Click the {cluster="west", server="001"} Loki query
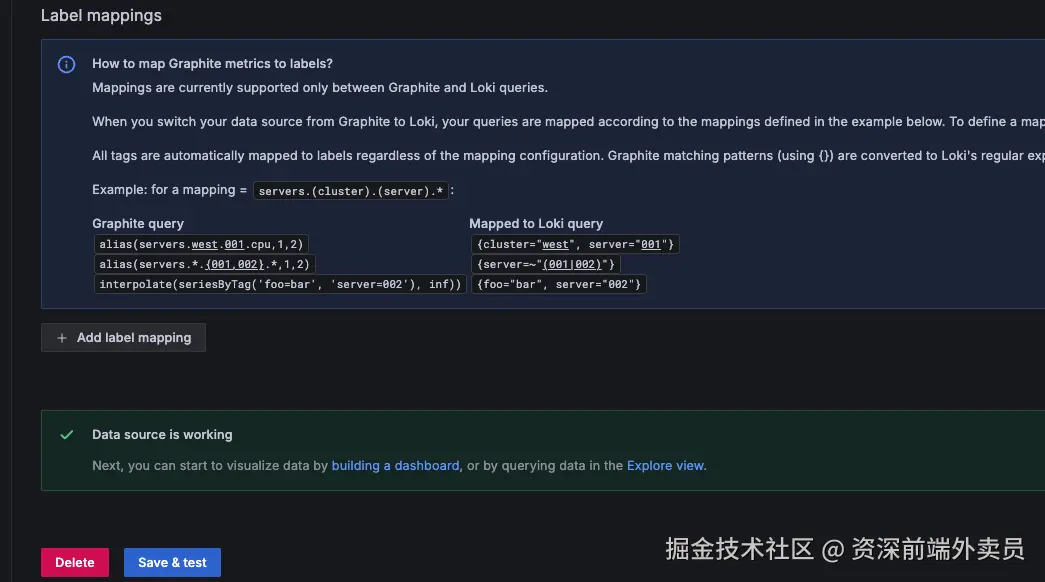1045x582 pixels. tap(575, 244)
